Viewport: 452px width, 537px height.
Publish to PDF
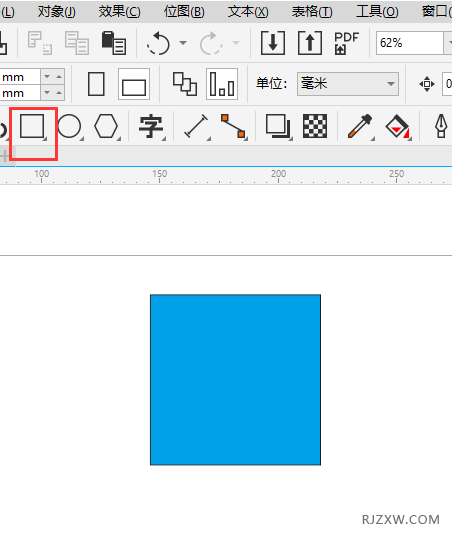pyautogui.click(x=346, y=43)
